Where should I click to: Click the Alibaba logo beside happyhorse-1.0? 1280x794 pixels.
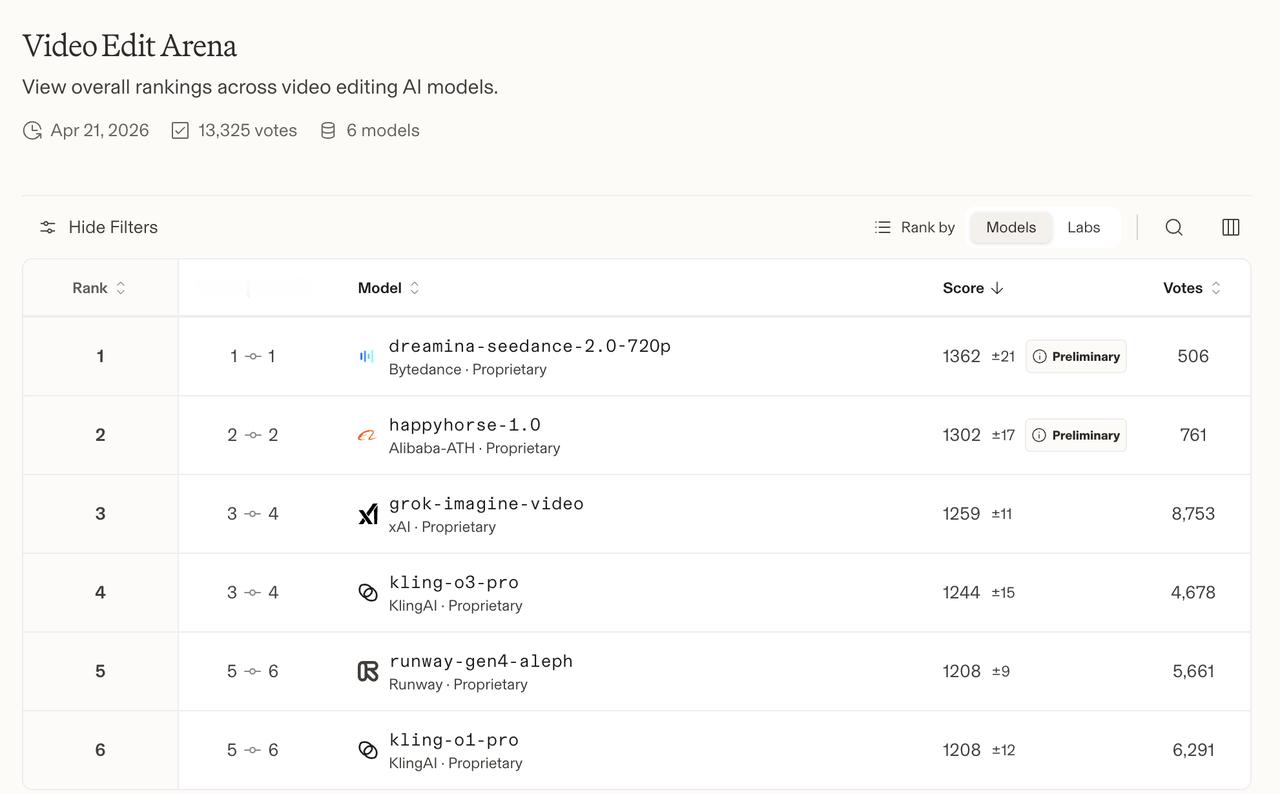(367, 435)
